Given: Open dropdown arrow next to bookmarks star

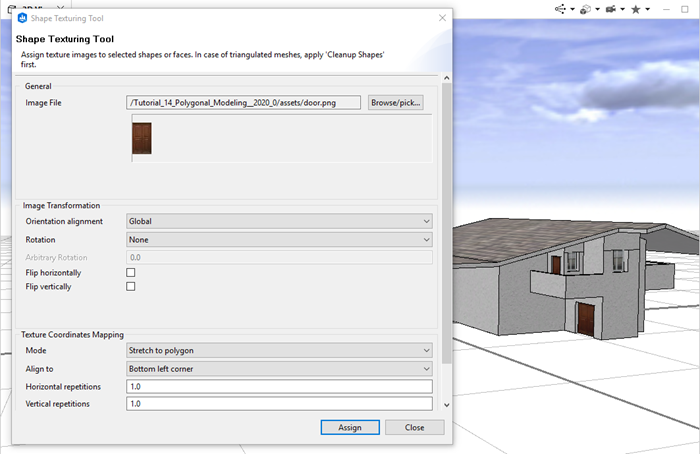Looking at the screenshot, I should 648,10.
